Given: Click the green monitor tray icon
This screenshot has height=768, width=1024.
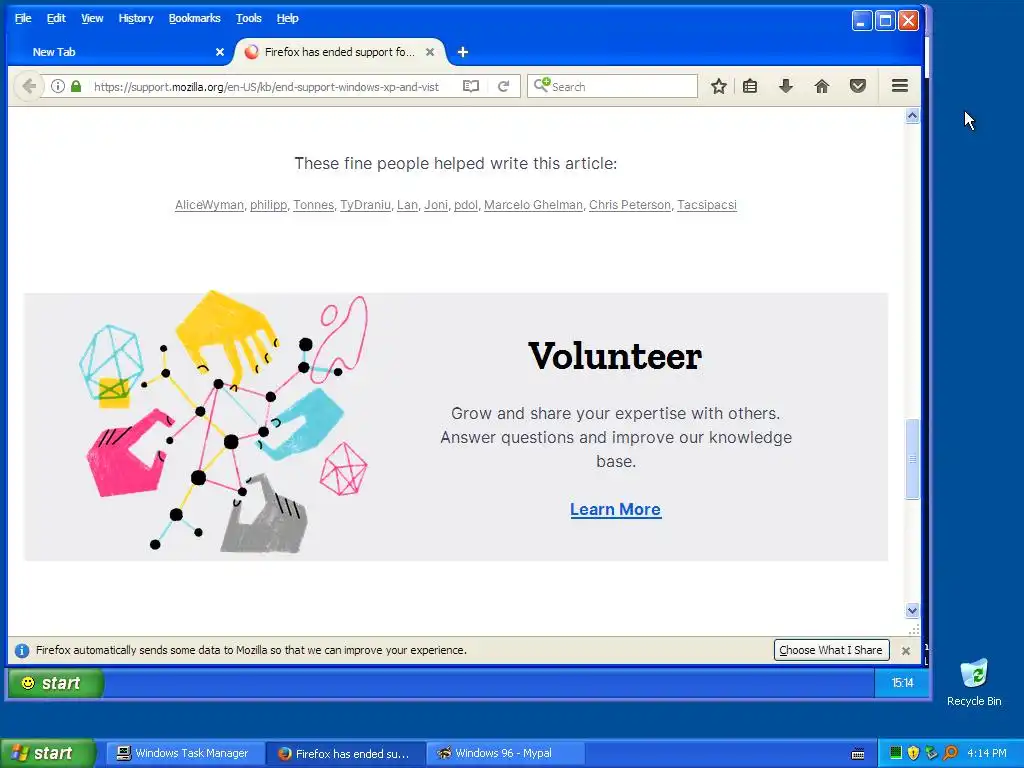Looking at the screenshot, I should 895,753.
